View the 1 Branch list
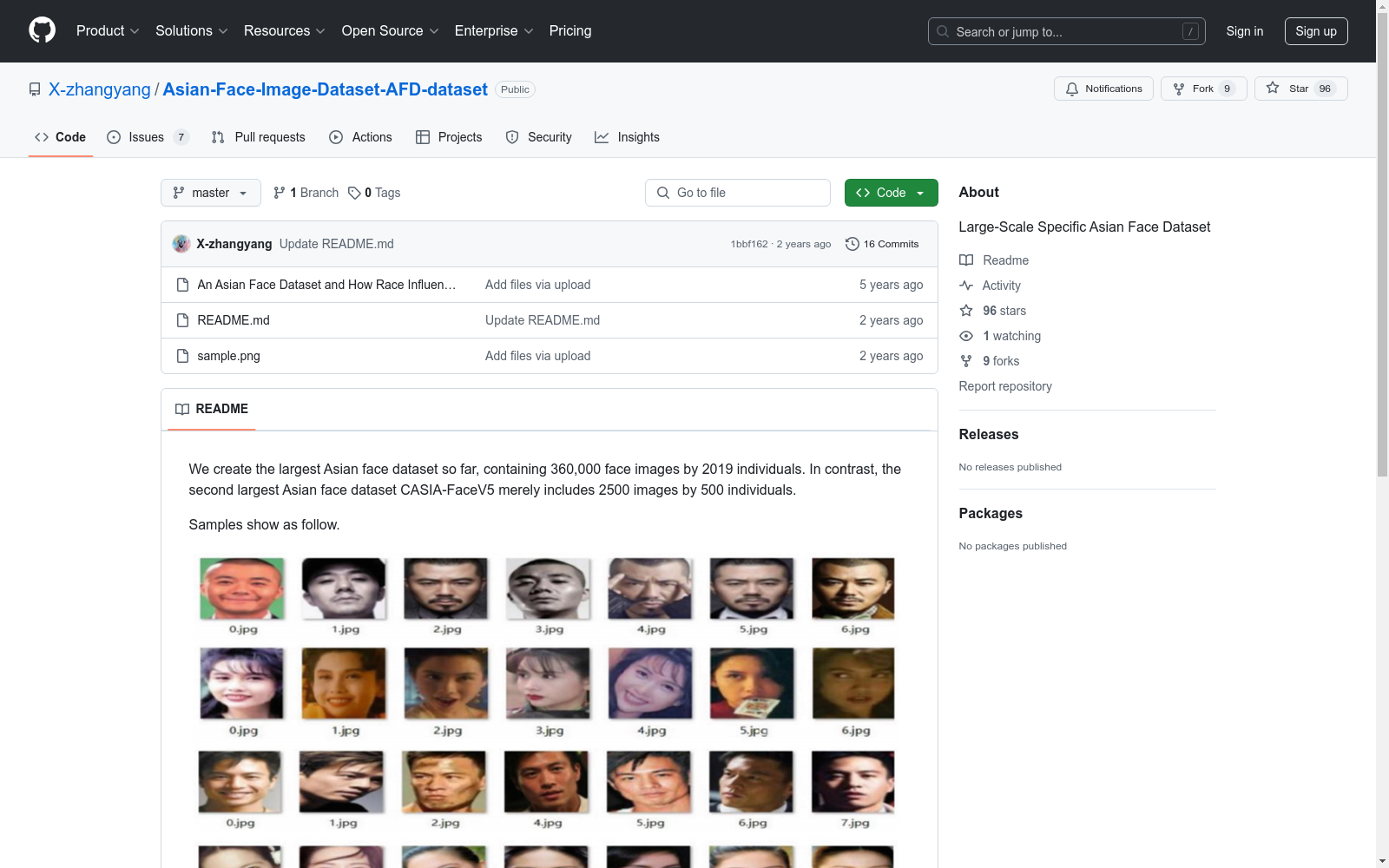The width and height of the screenshot is (1389, 868). (x=306, y=193)
